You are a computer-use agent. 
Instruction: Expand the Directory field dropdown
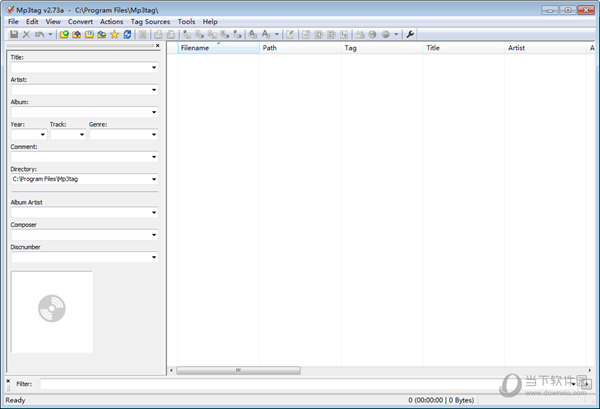(x=154, y=179)
